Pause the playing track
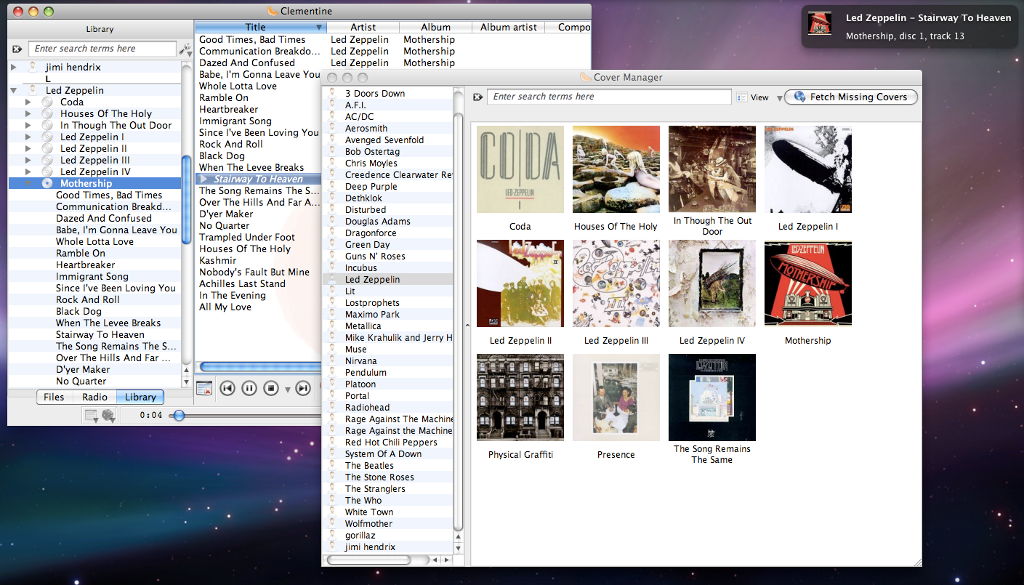This screenshot has height=585, width=1024. pos(249,388)
